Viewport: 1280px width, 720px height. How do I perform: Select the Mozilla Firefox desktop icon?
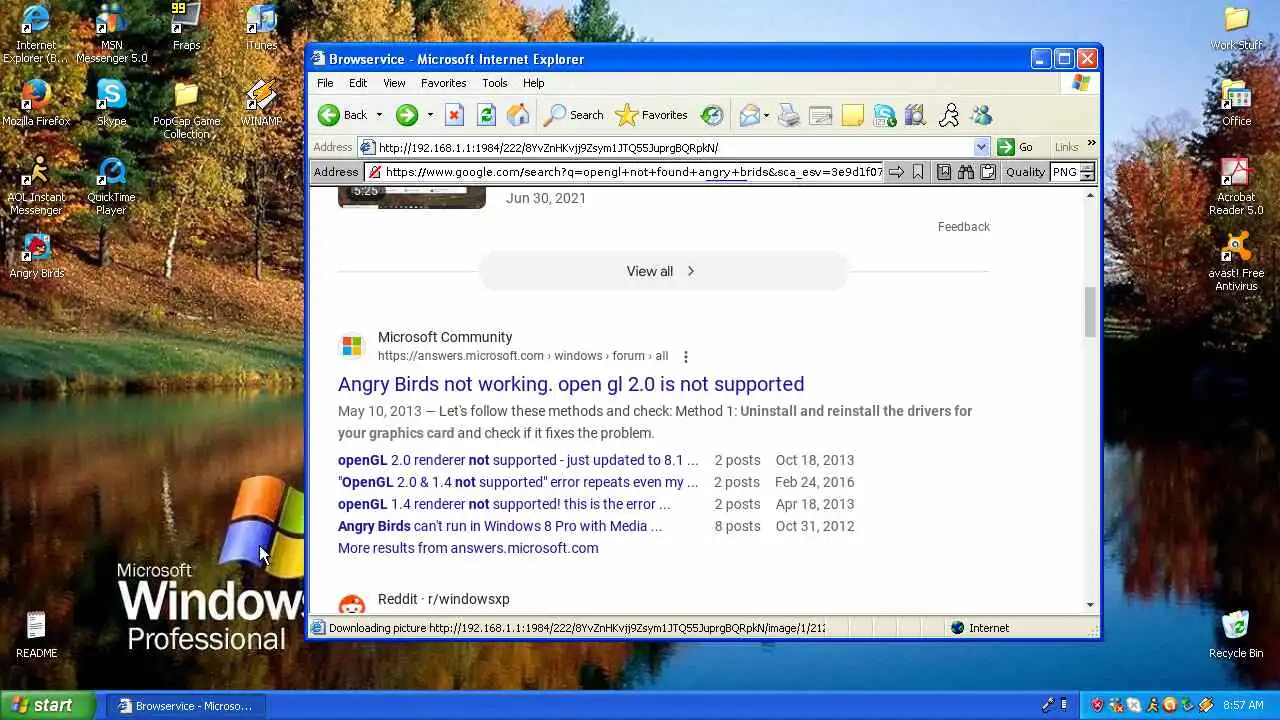(x=36, y=104)
